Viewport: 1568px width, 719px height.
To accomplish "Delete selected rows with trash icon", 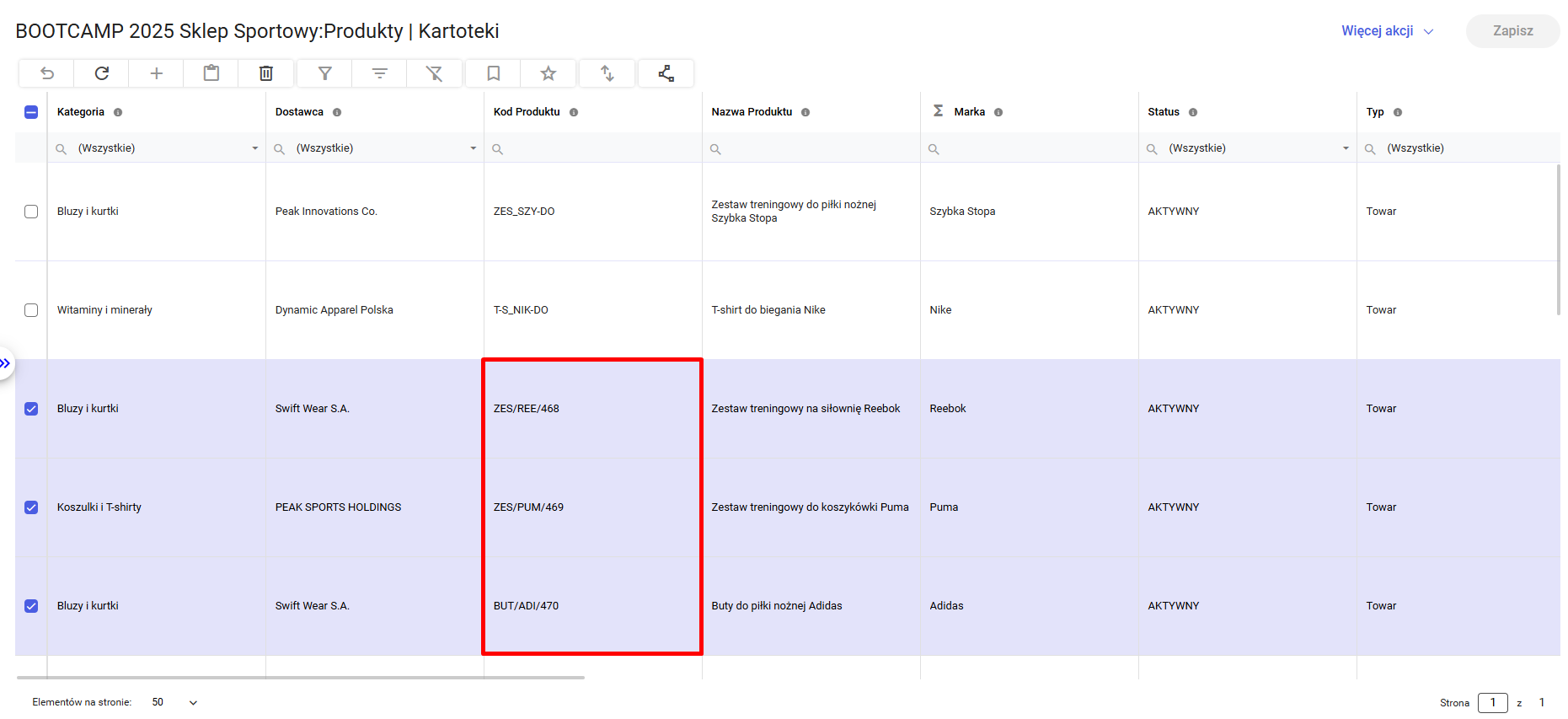I will tap(266, 73).
